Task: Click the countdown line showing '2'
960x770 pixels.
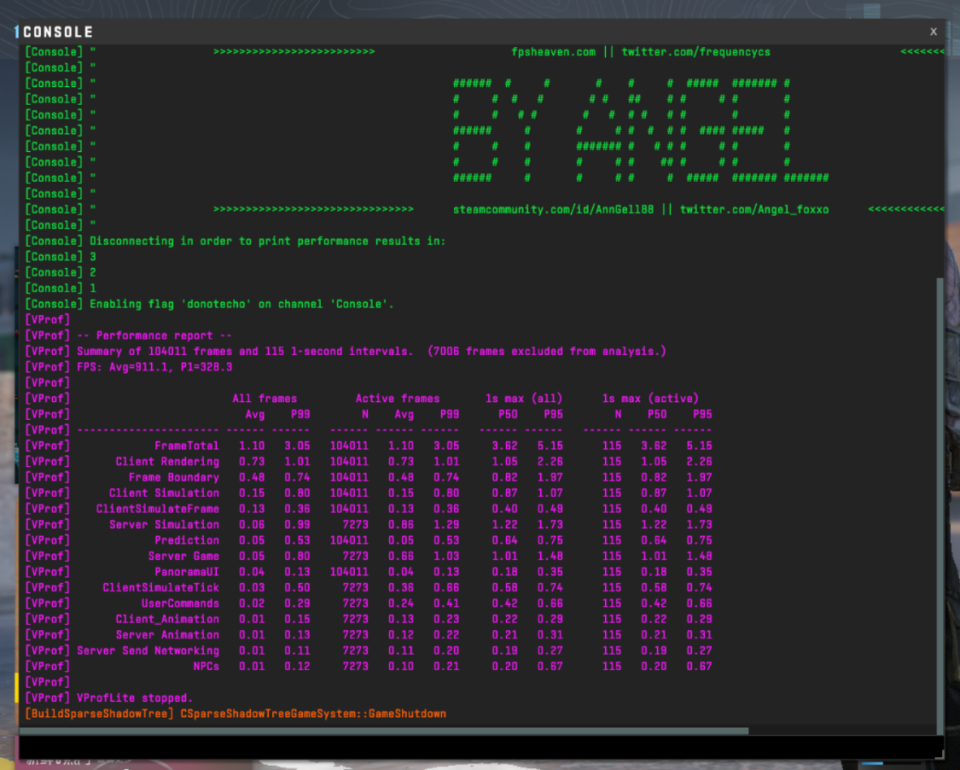Action: pos(93,272)
